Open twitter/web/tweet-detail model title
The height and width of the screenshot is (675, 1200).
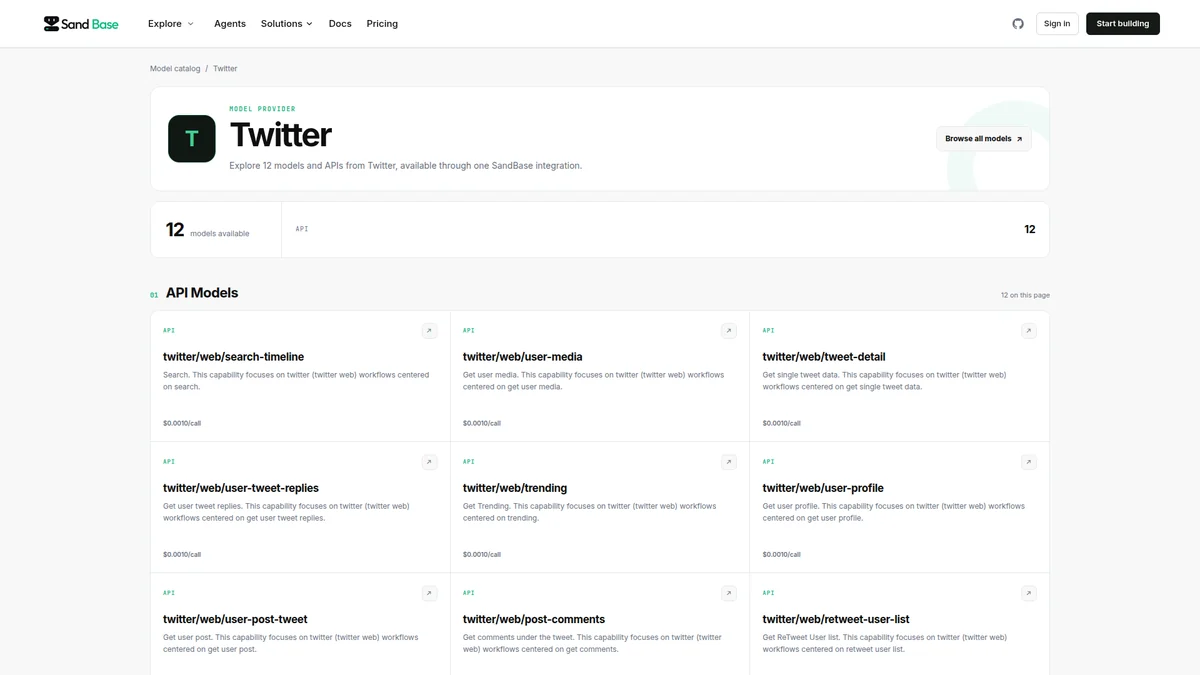(x=824, y=357)
